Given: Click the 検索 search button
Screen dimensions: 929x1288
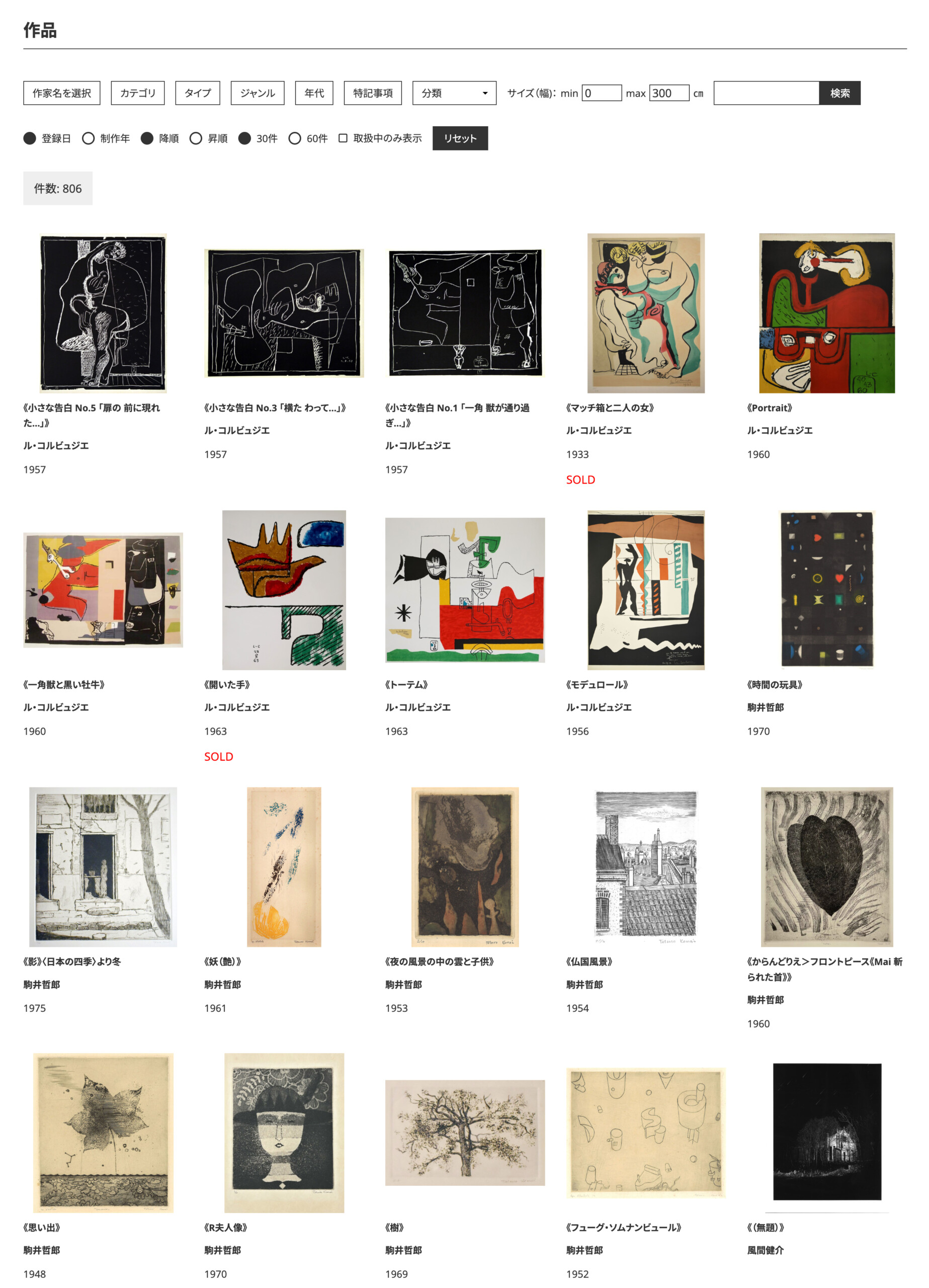Looking at the screenshot, I should [x=839, y=93].
